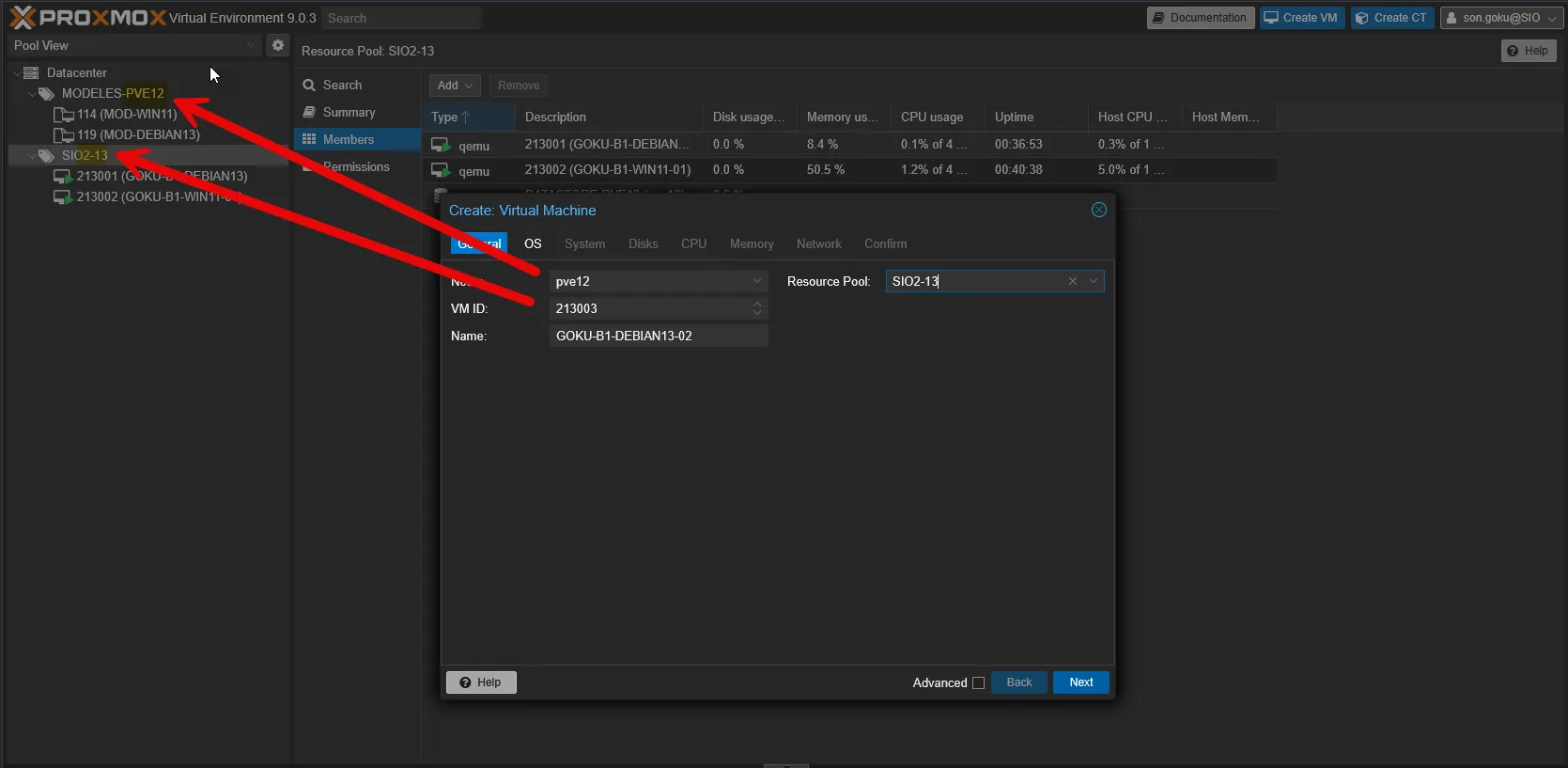Click the qemu icon for 213001 row

pyautogui.click(x=440, y=145)
